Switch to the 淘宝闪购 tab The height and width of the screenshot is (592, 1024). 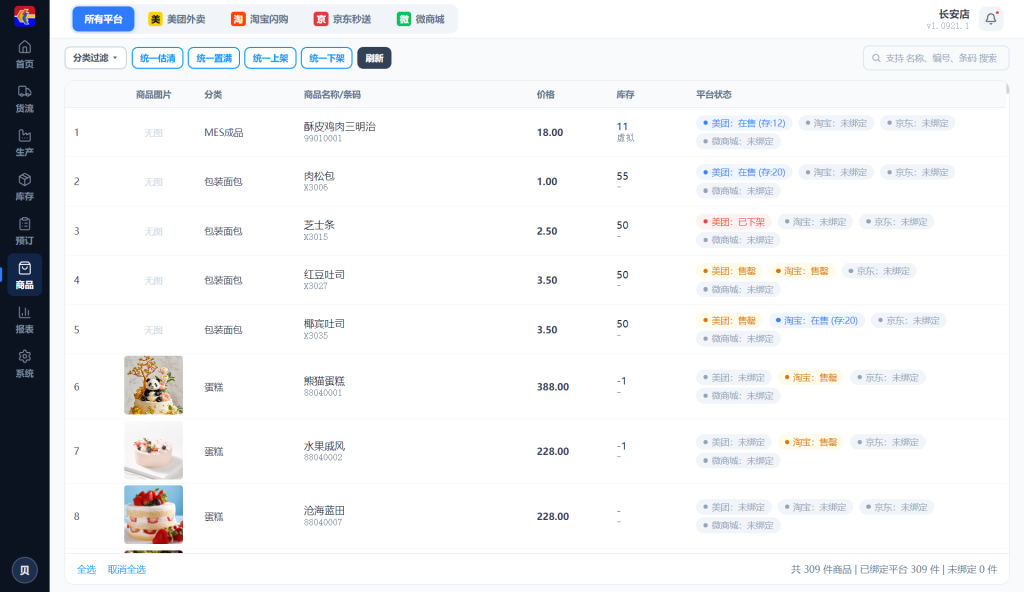point(259,19)
